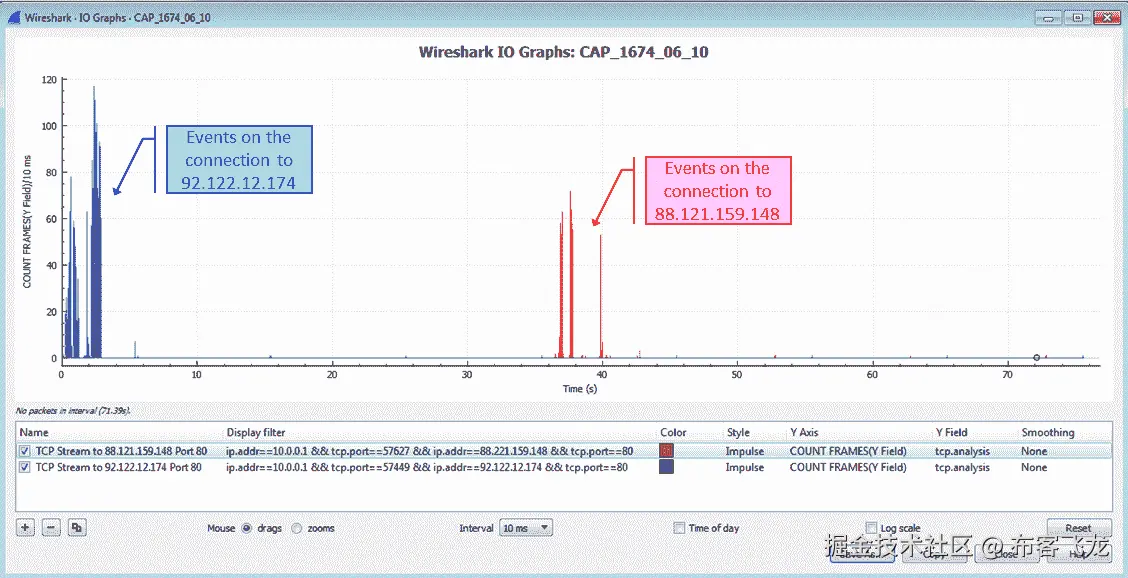Click the 'No packets in interval' status text
The width and height of the screenshot is (1128, 578).
73,410
